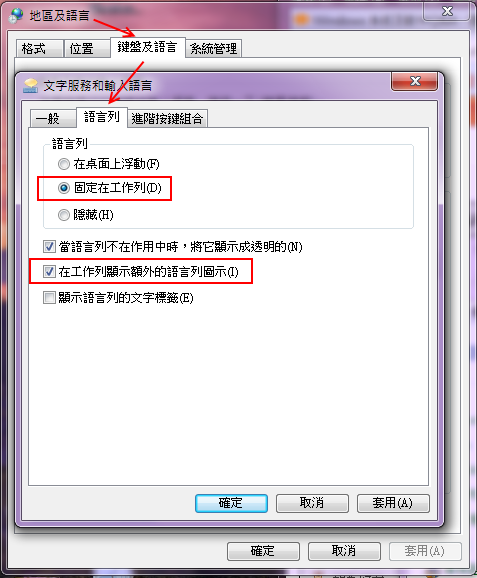Screen dimensions: 477x578
Task: Click the 文字服務和輸入語言 keyboard title icon
Action: (31, 86)
